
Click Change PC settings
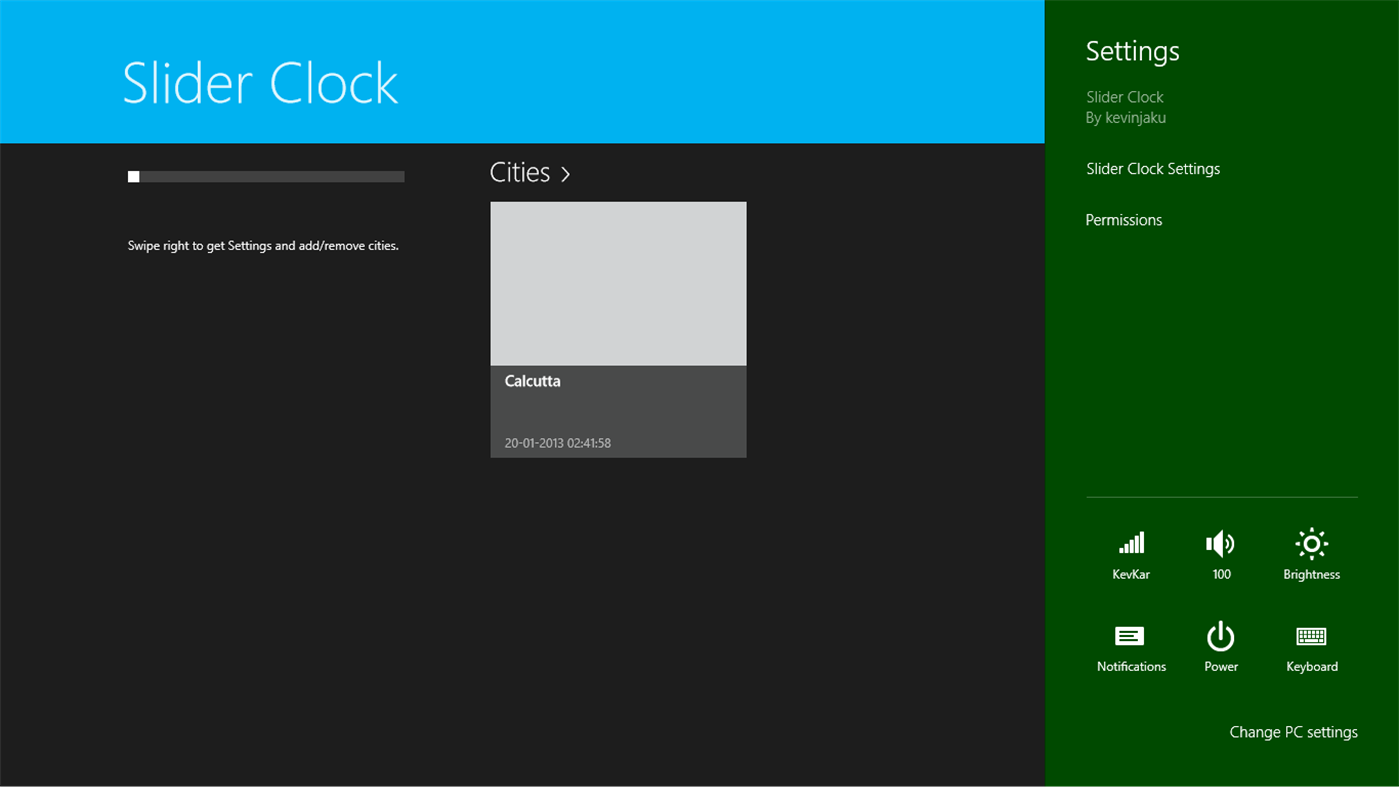tap(1293, 732)
